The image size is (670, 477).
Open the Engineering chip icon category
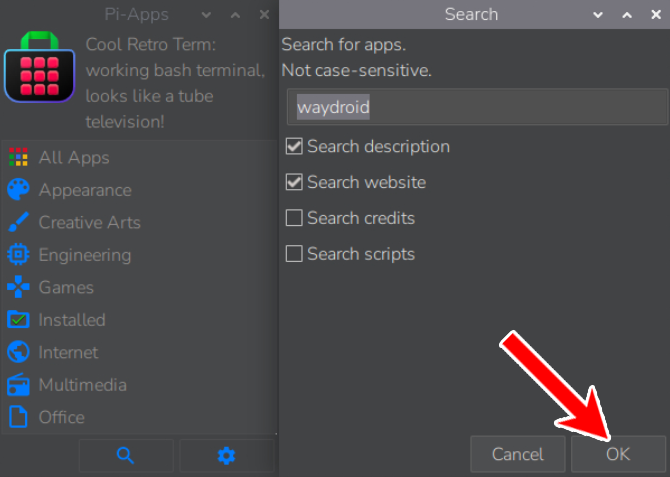coord(18,255)
